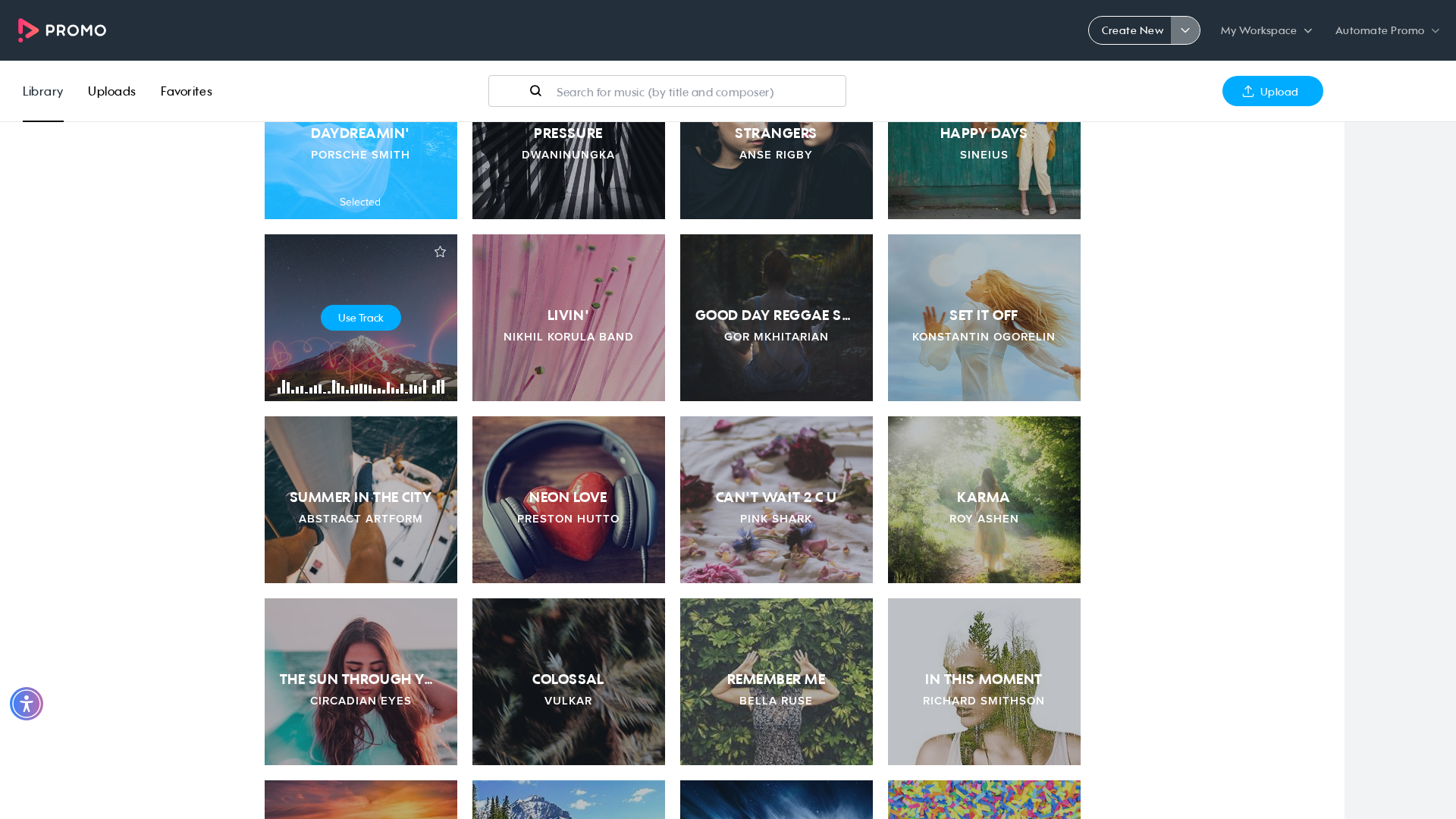Select the Daydreamin' track by Porsche Smith

[x=361, y=171]
